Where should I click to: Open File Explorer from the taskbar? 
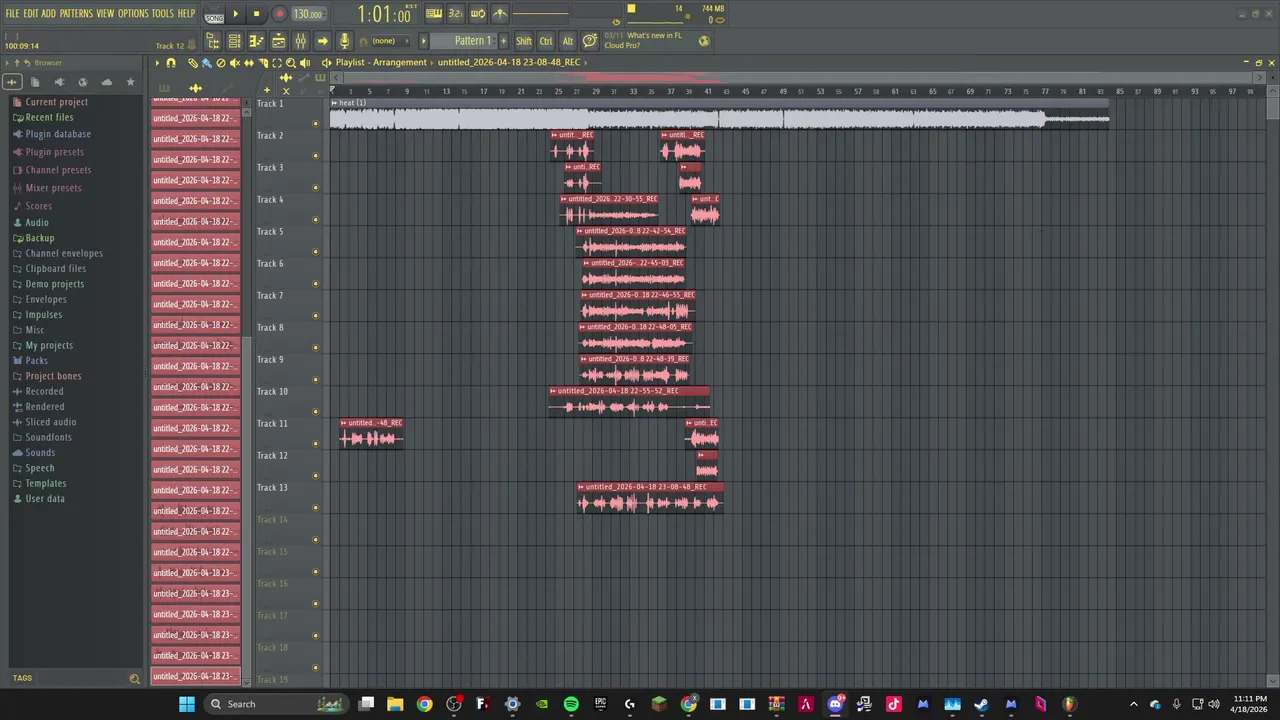[395, 704]
